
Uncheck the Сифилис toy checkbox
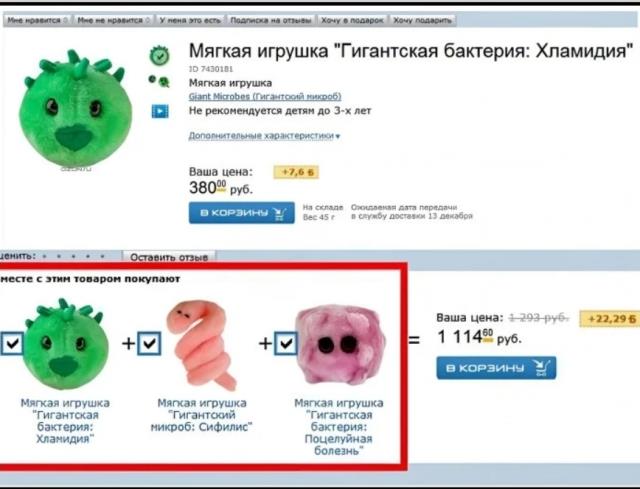149,343
